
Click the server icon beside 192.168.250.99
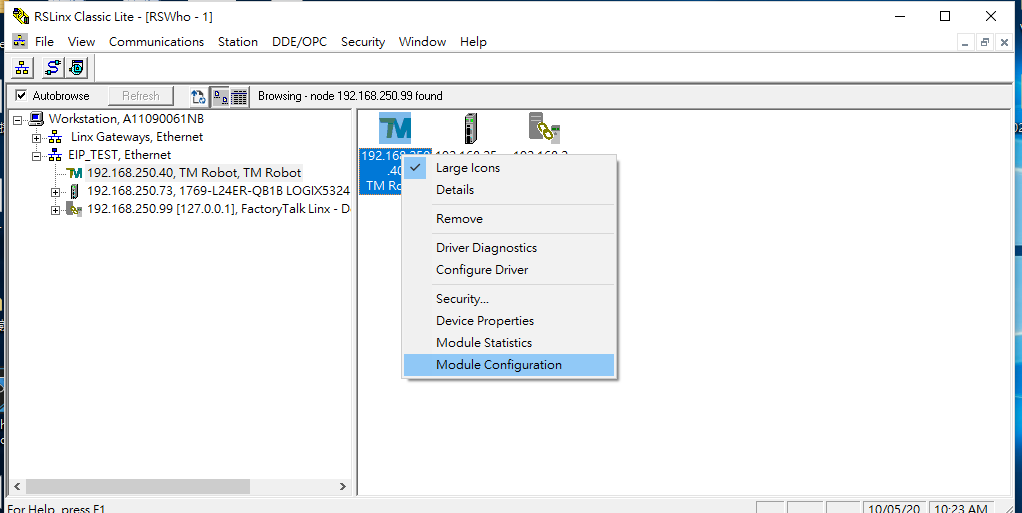pos(74,209)
